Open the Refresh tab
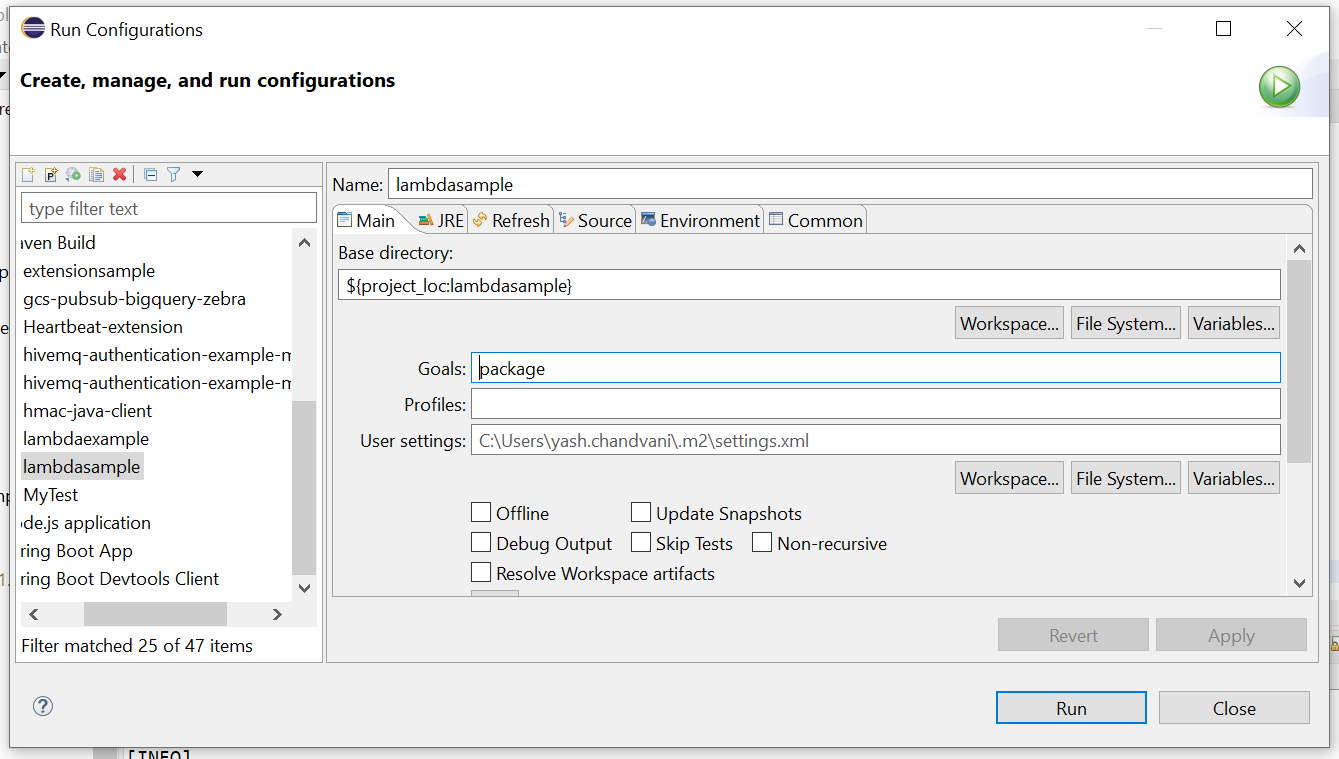Screen dimensions: 1339x759 [x=511, y=221]
